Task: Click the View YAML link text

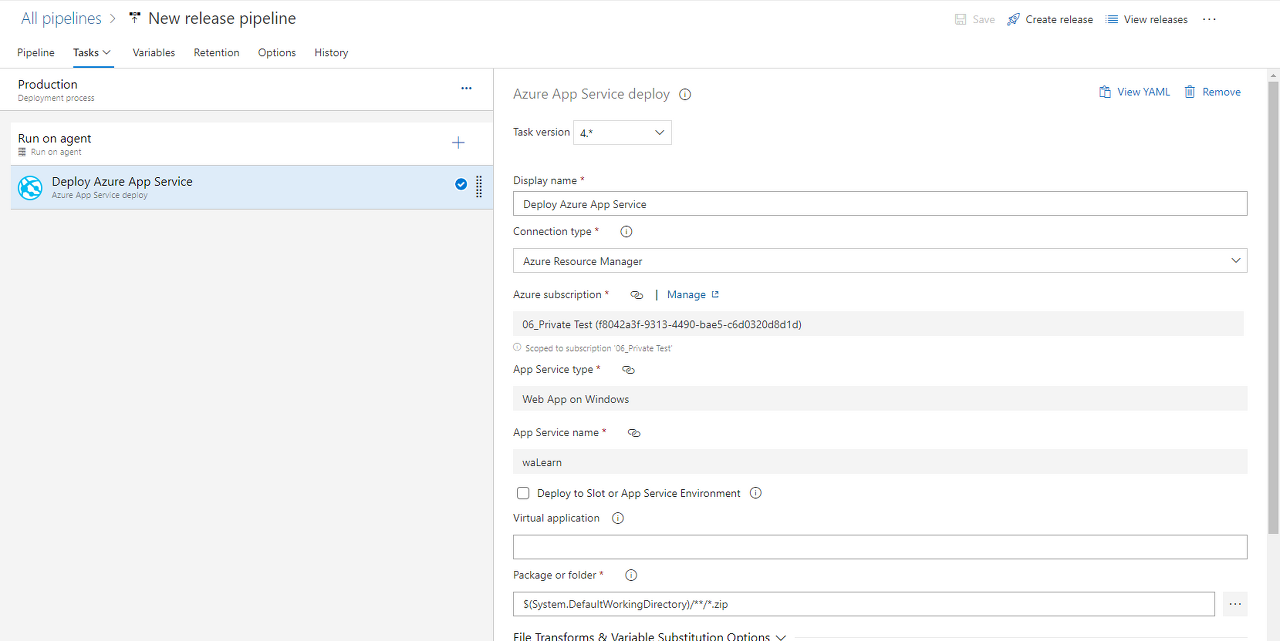Action: coord(1143,92)
